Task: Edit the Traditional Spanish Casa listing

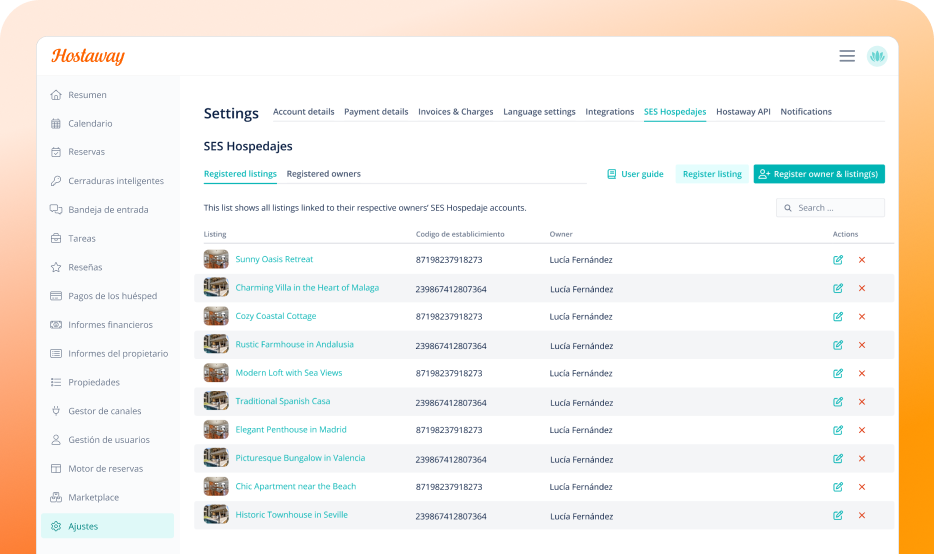Action: (838, 402)
